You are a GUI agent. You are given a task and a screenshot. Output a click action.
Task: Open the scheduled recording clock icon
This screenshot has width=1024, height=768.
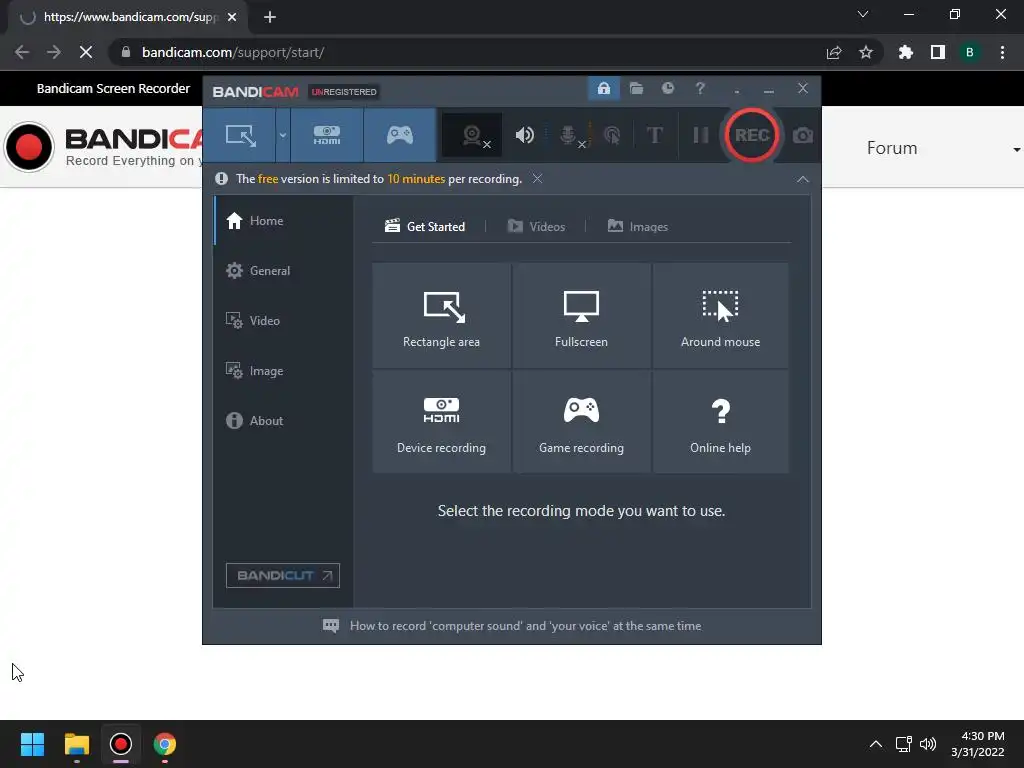tap(667, 88)
